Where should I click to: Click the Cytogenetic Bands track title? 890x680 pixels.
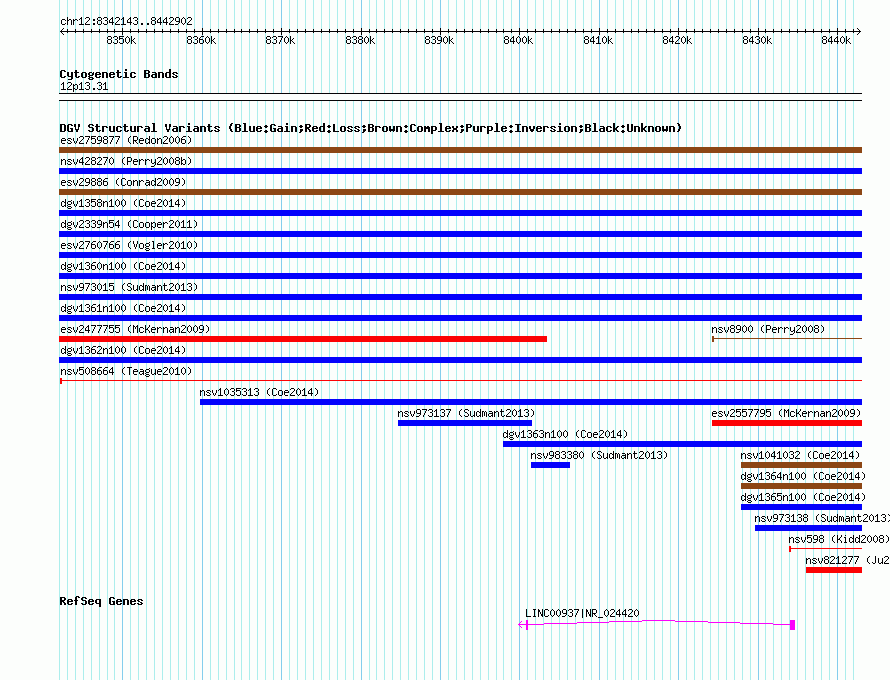coord(119,74)
